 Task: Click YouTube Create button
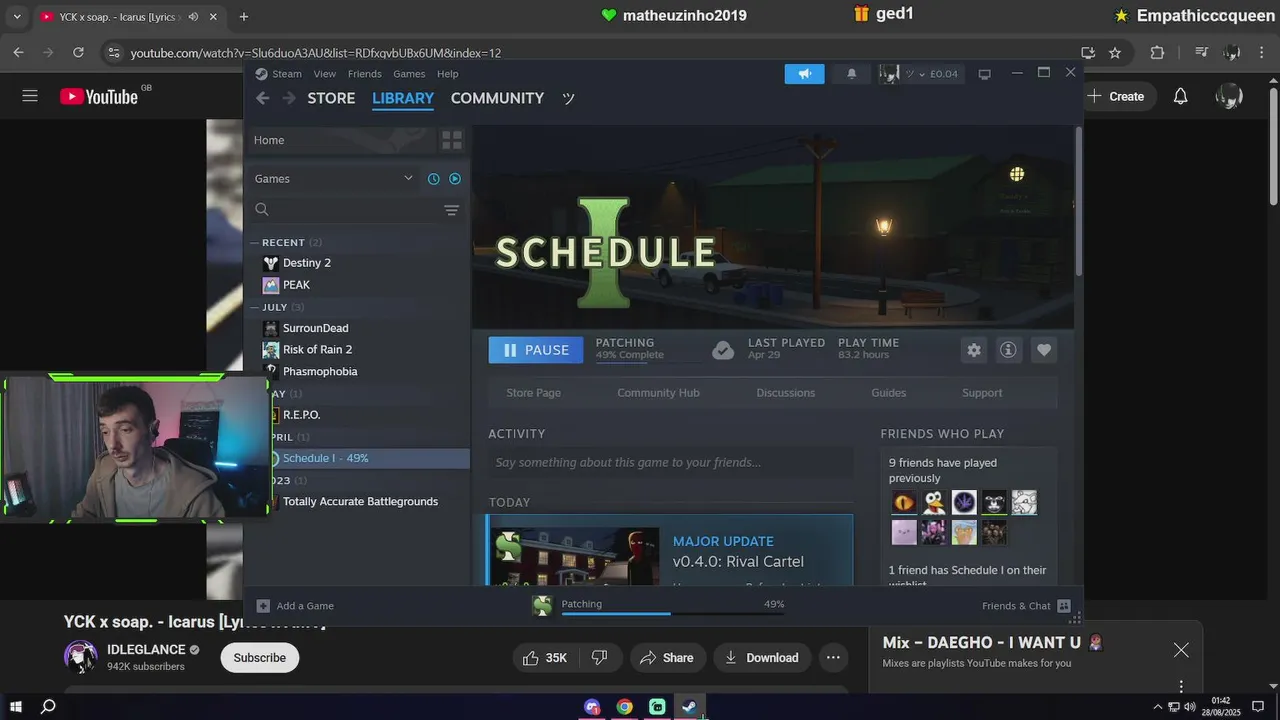point(1116,96)
